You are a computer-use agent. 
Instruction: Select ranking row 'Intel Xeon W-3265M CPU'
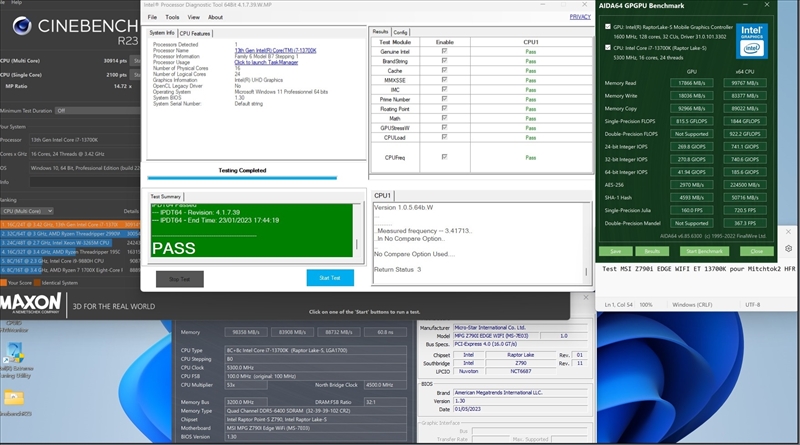(70, 242)
